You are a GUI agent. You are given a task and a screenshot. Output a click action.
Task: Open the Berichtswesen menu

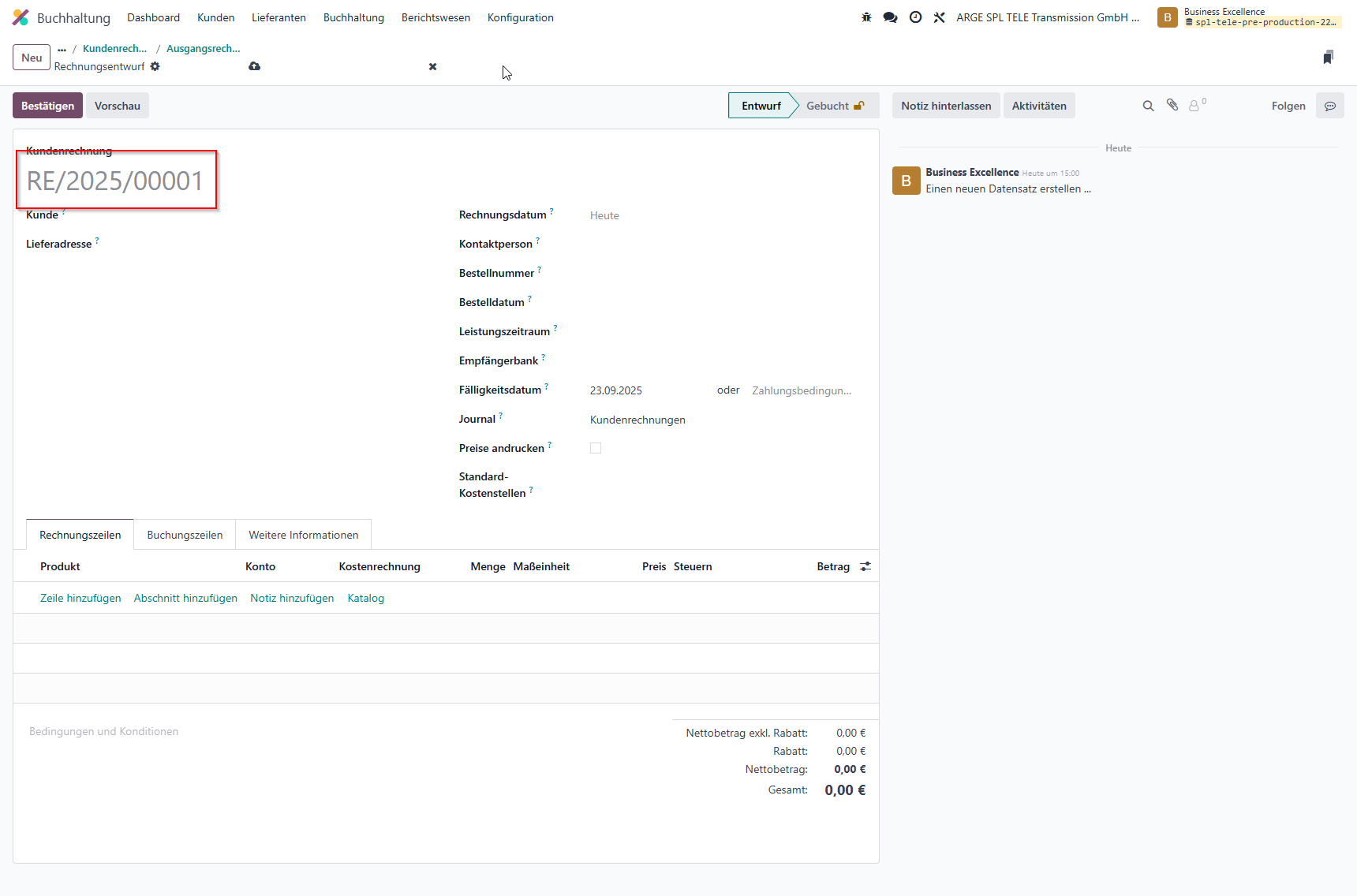(x=436, y=17)
